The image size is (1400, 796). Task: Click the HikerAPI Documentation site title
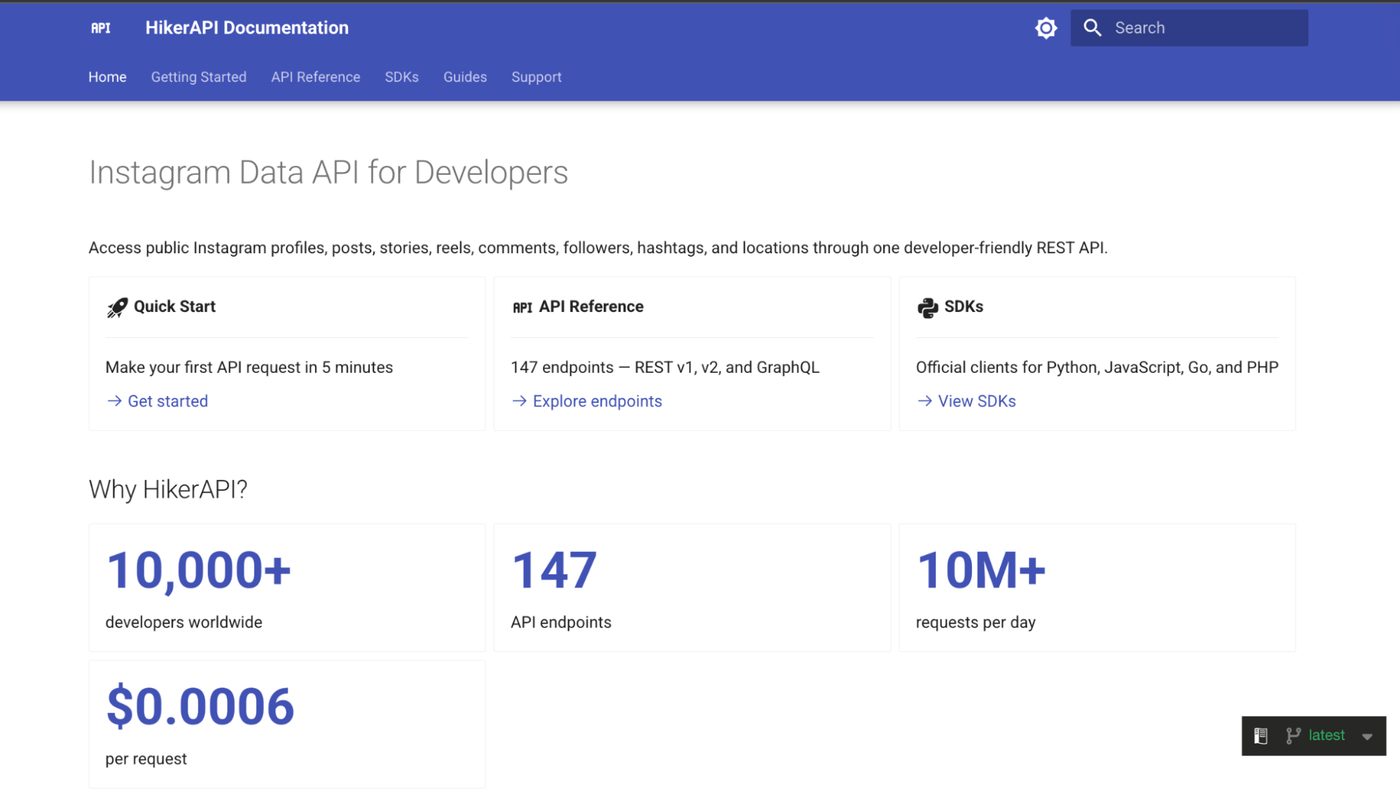(x=247, y=28)
